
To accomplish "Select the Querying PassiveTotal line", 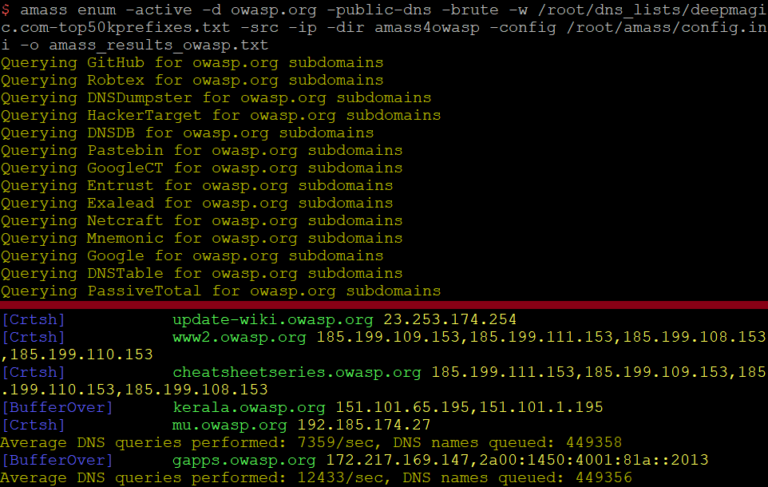I will pos(221,292).
